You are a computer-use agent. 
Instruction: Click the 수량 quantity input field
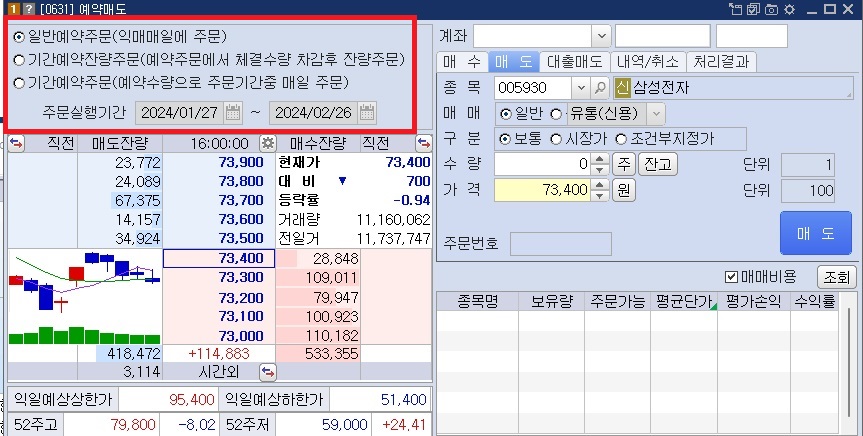click(543, 164)
